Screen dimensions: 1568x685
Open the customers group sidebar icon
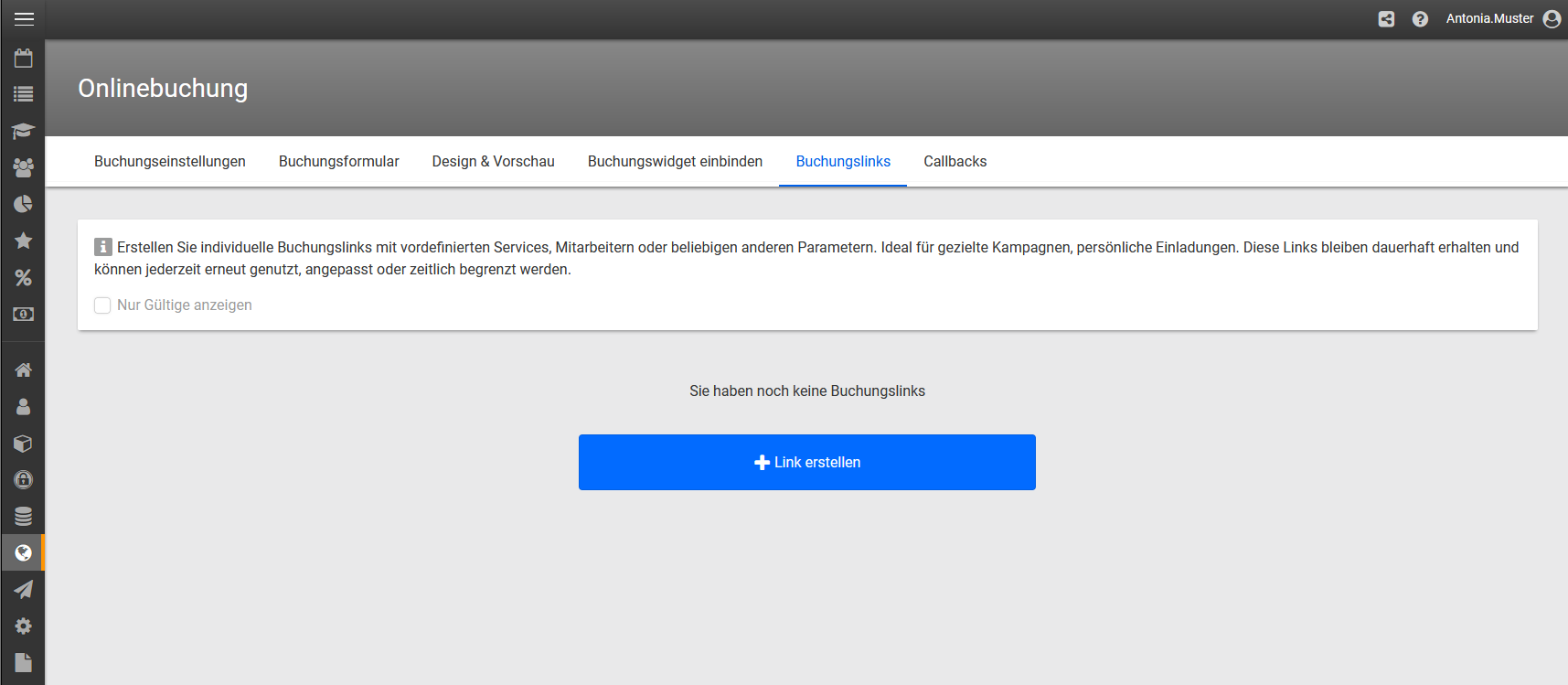(x=24, y=167)
